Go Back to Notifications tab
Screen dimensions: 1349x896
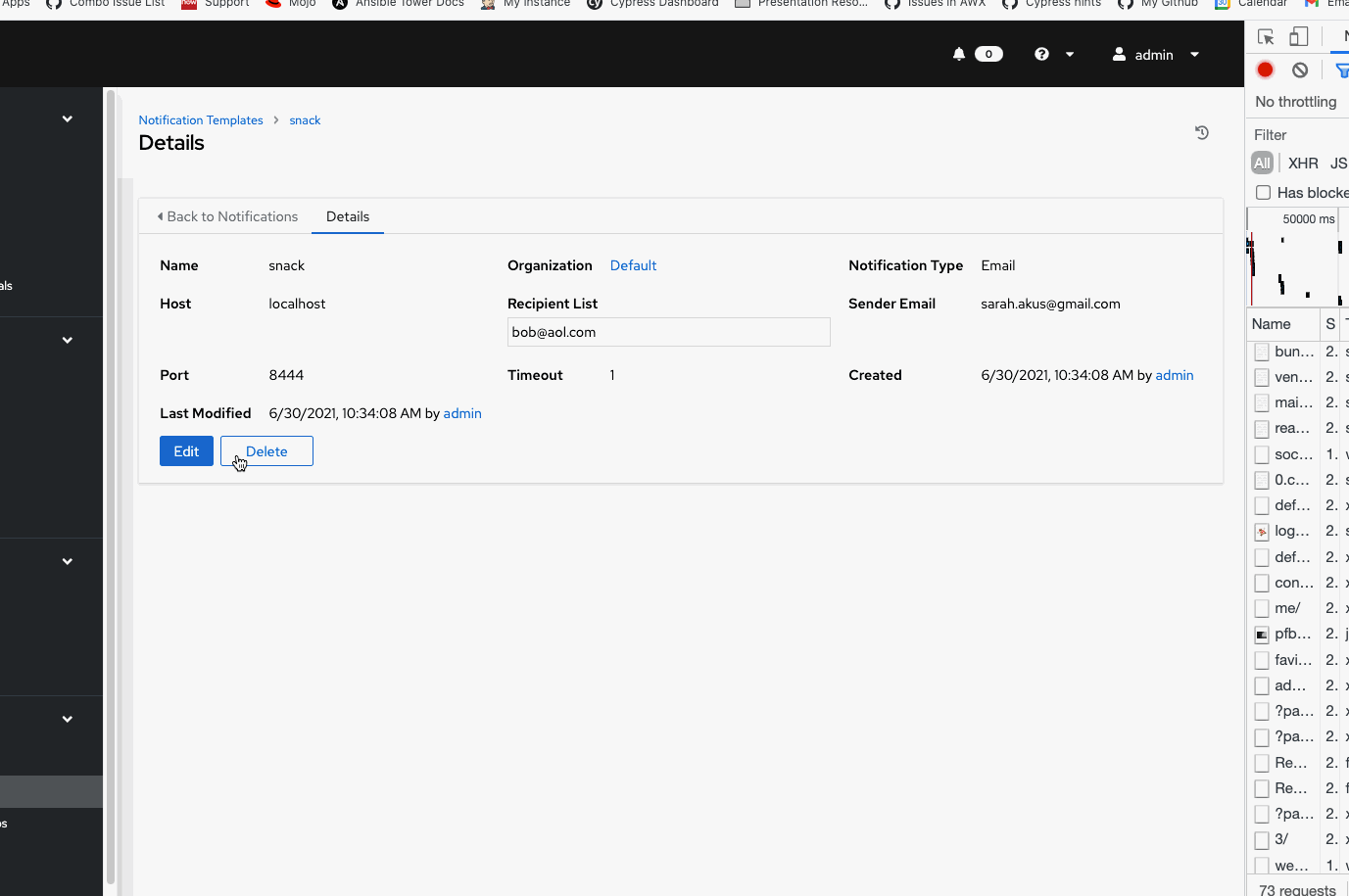(227, 216)
